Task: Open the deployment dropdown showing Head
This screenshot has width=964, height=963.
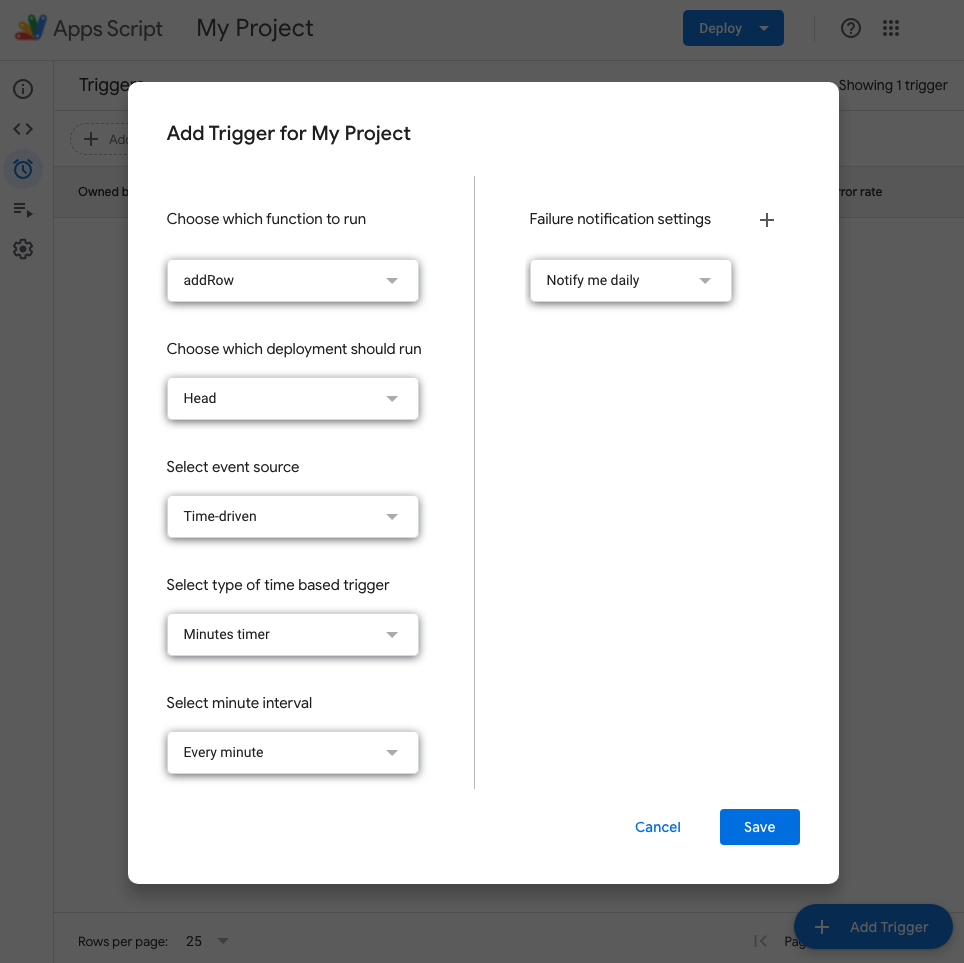Action: coord(292,398)
